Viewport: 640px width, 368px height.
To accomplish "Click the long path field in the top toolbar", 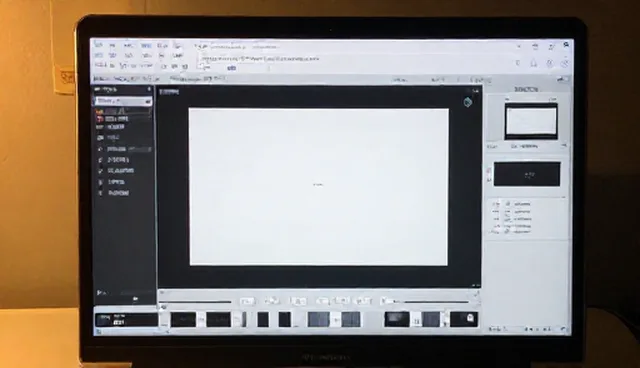I will coord(261,59).
